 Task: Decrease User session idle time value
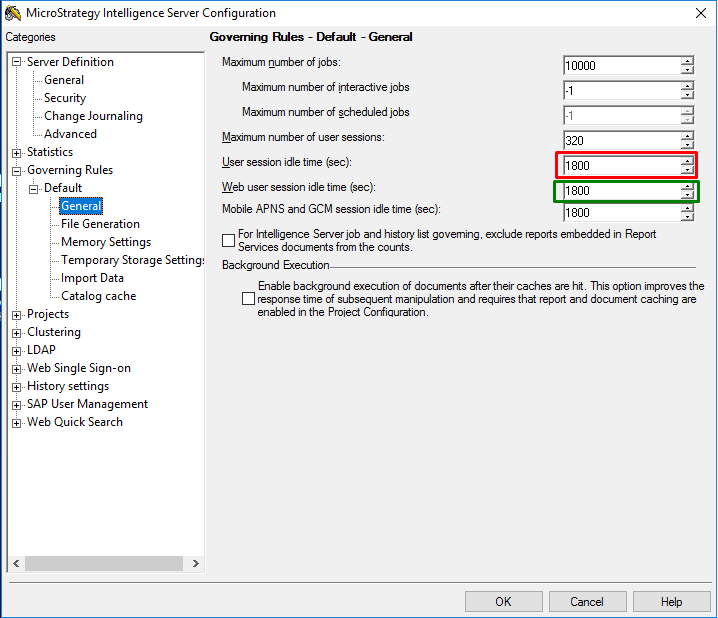click(687, 170)
